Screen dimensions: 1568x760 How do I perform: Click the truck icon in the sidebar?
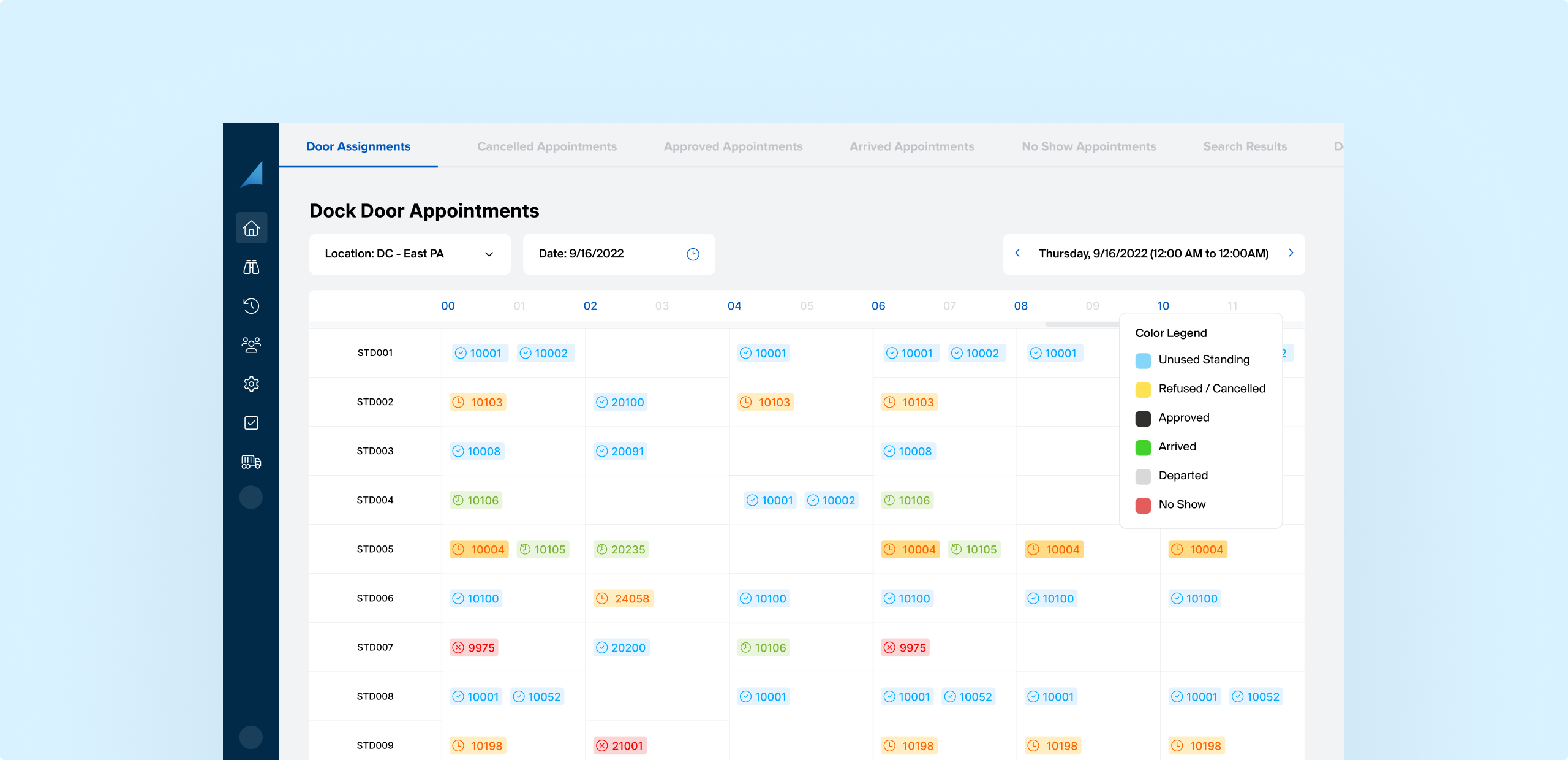coord(251,462)
